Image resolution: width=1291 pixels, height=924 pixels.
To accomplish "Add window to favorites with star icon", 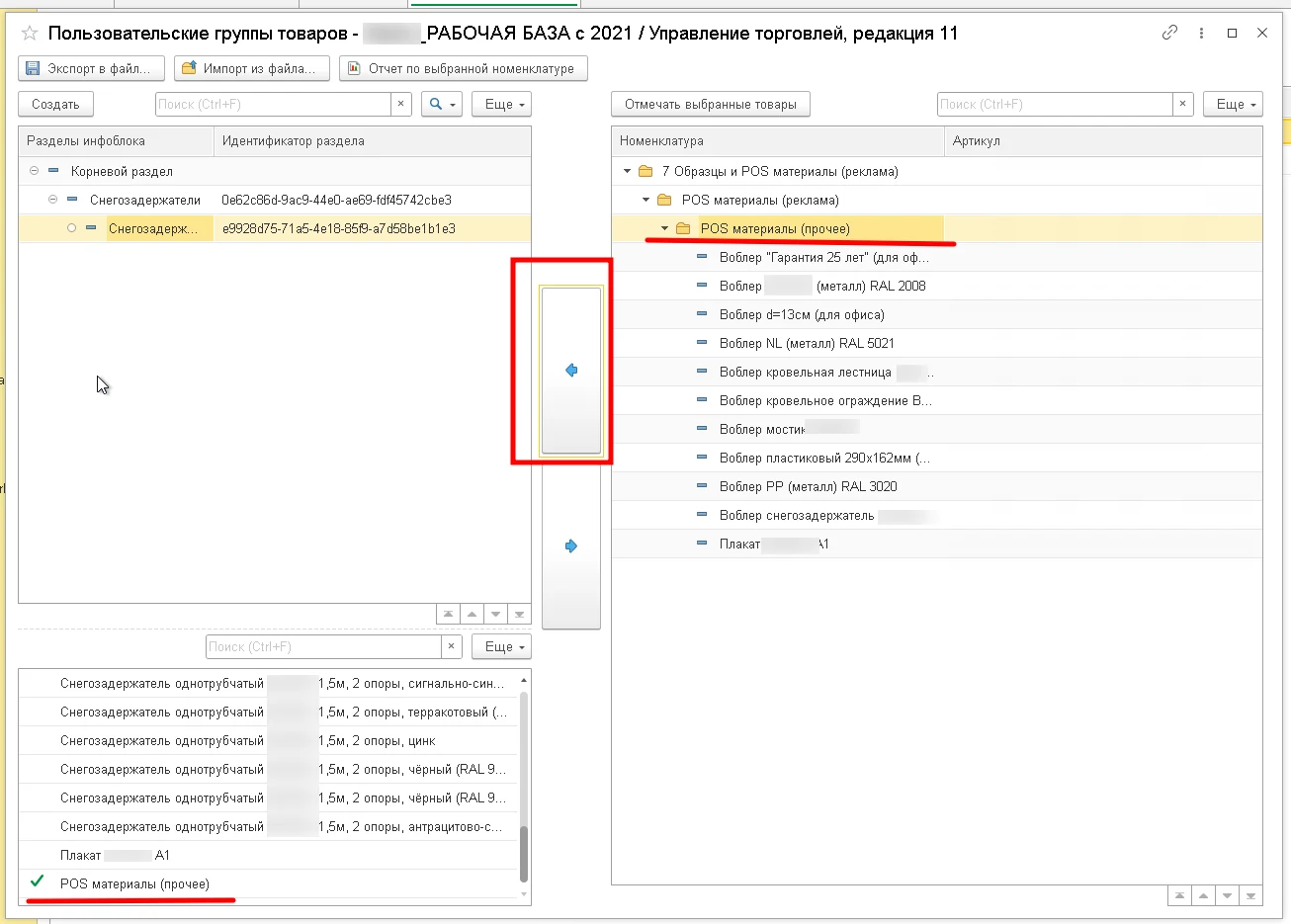I will click(x=30, y=34).
